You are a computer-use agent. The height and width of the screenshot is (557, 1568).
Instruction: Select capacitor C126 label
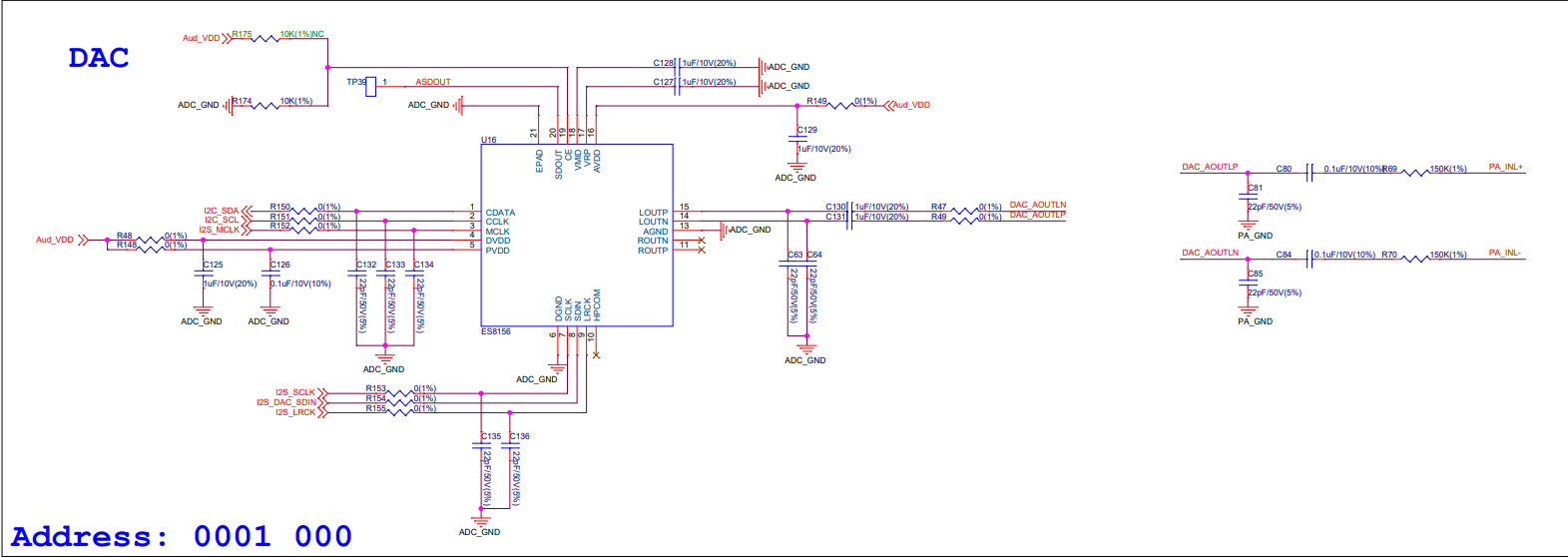(280, 265)
